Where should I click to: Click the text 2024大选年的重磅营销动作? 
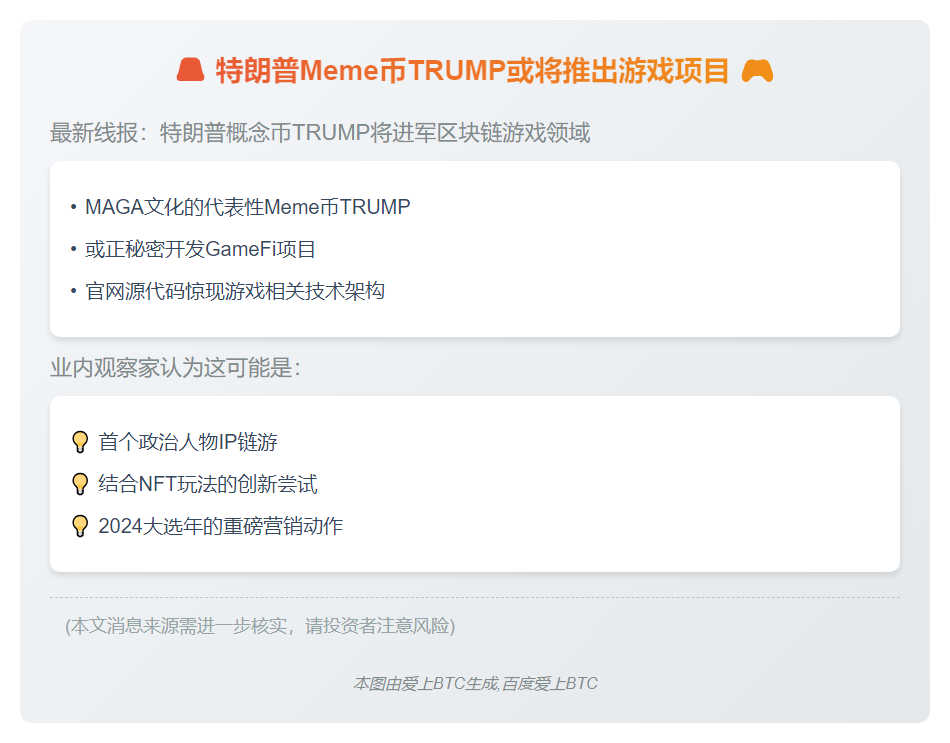[x=221, y=526]
